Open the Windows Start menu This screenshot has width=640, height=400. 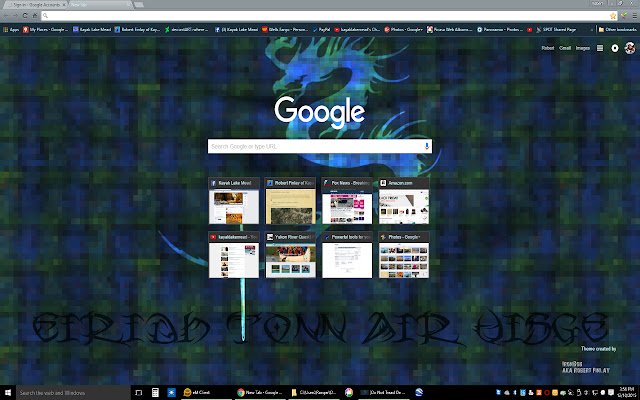click(8, 393)
